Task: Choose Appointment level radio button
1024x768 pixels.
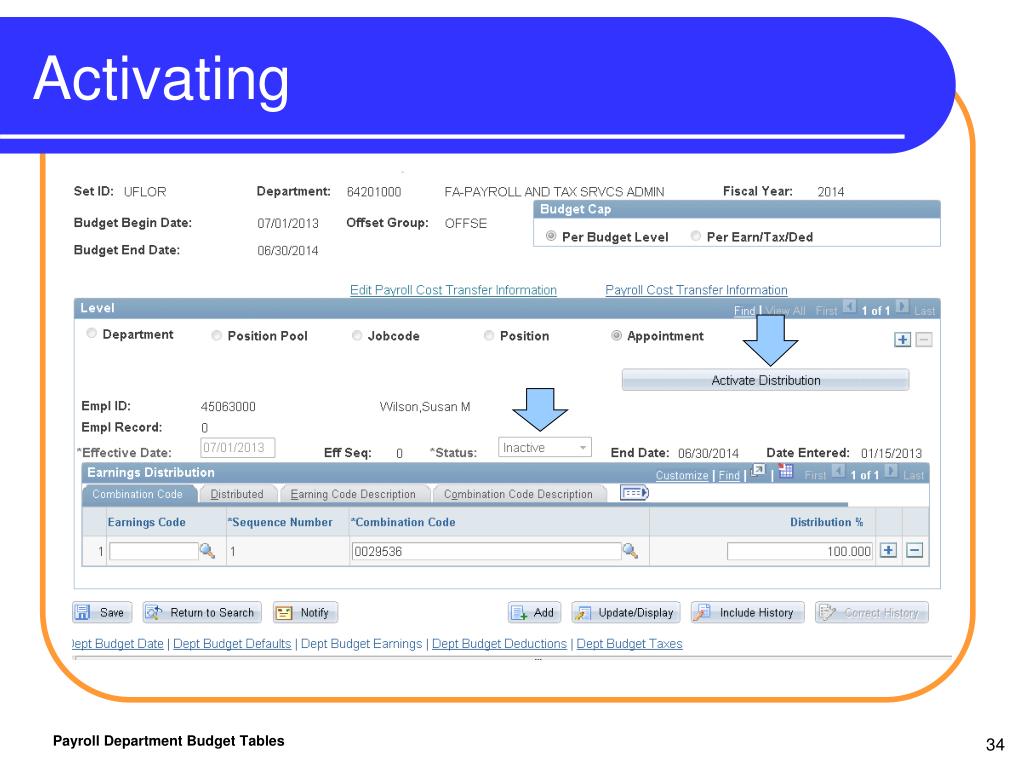Action: pos(616,335)
